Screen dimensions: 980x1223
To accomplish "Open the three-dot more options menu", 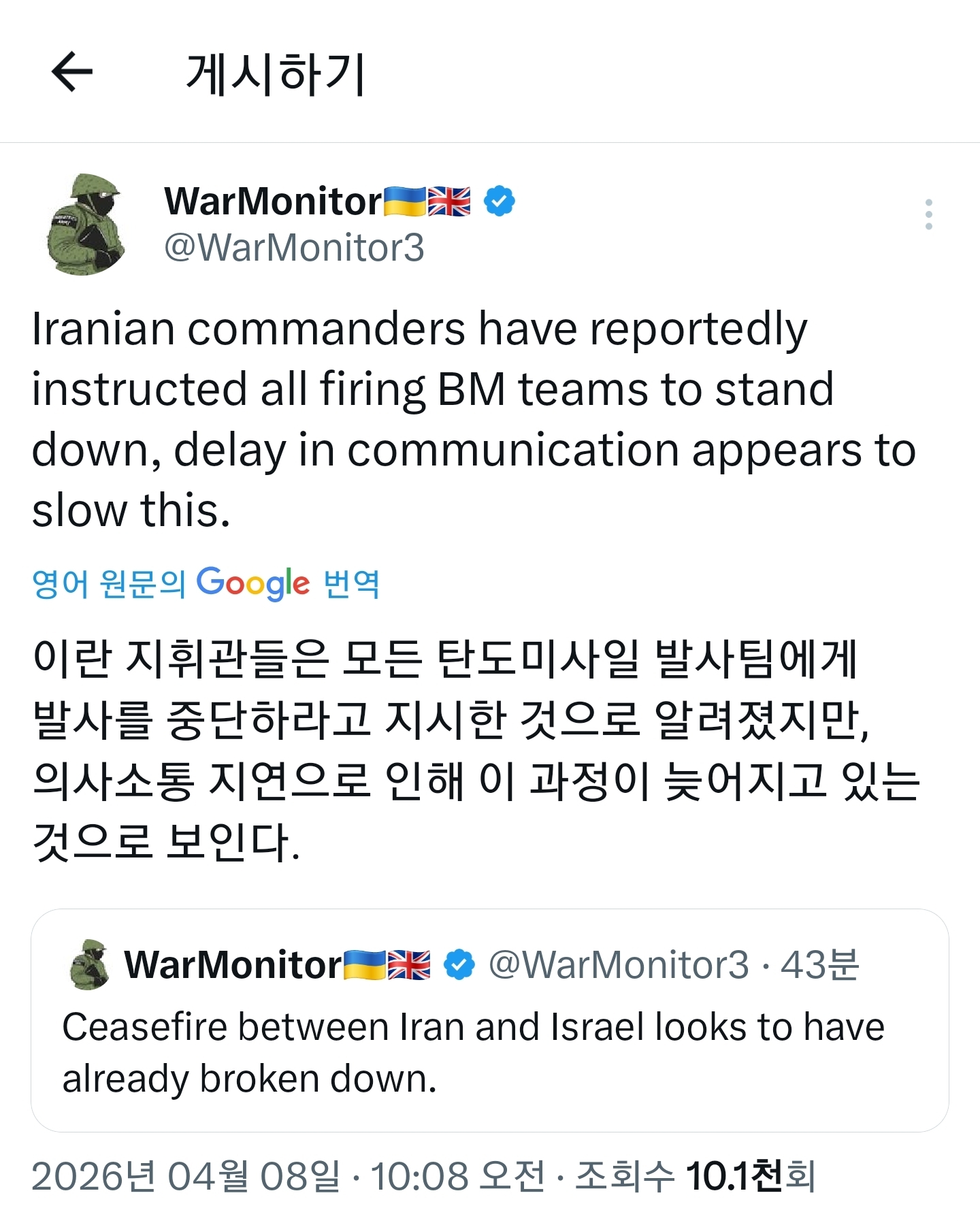I will click(x=928, y=214).
